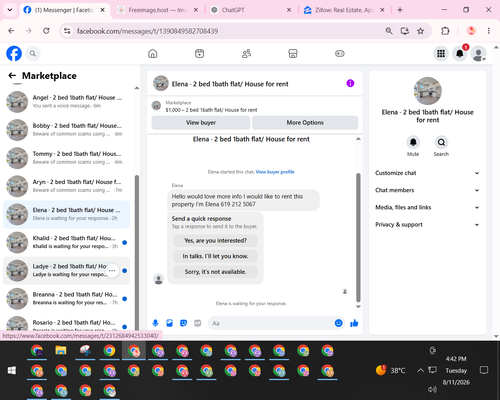Click More Options button

[305, 123]
